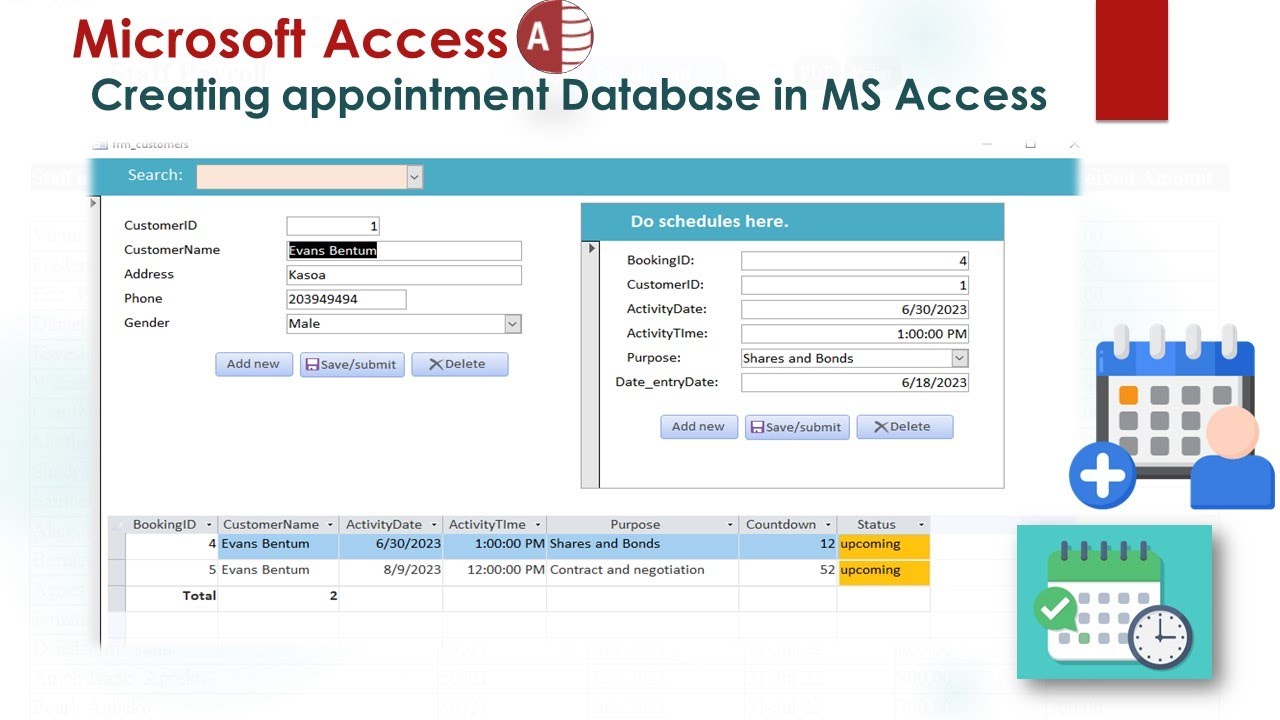Click cell Contract and negotiation

(x=642, y=571)
